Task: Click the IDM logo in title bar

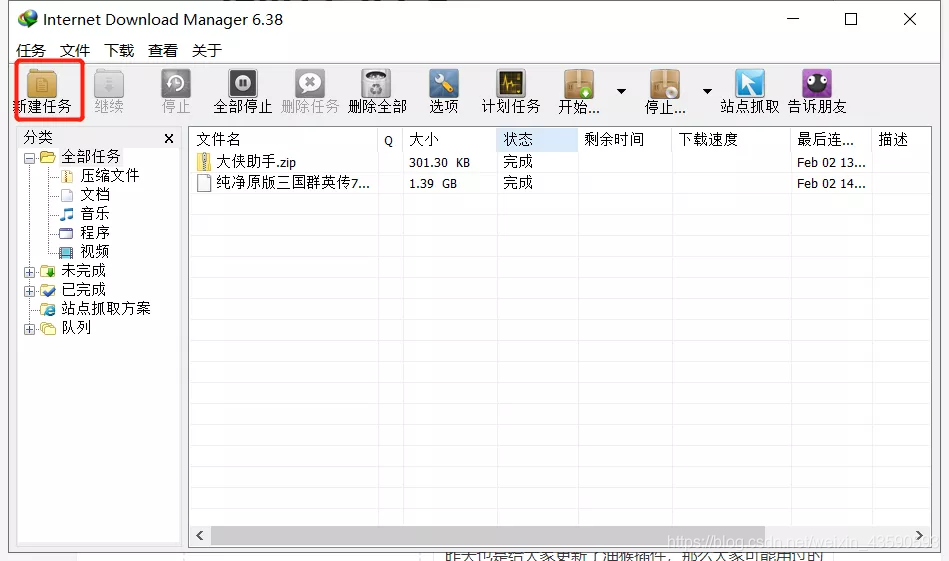Action: [x=27, y=19]
